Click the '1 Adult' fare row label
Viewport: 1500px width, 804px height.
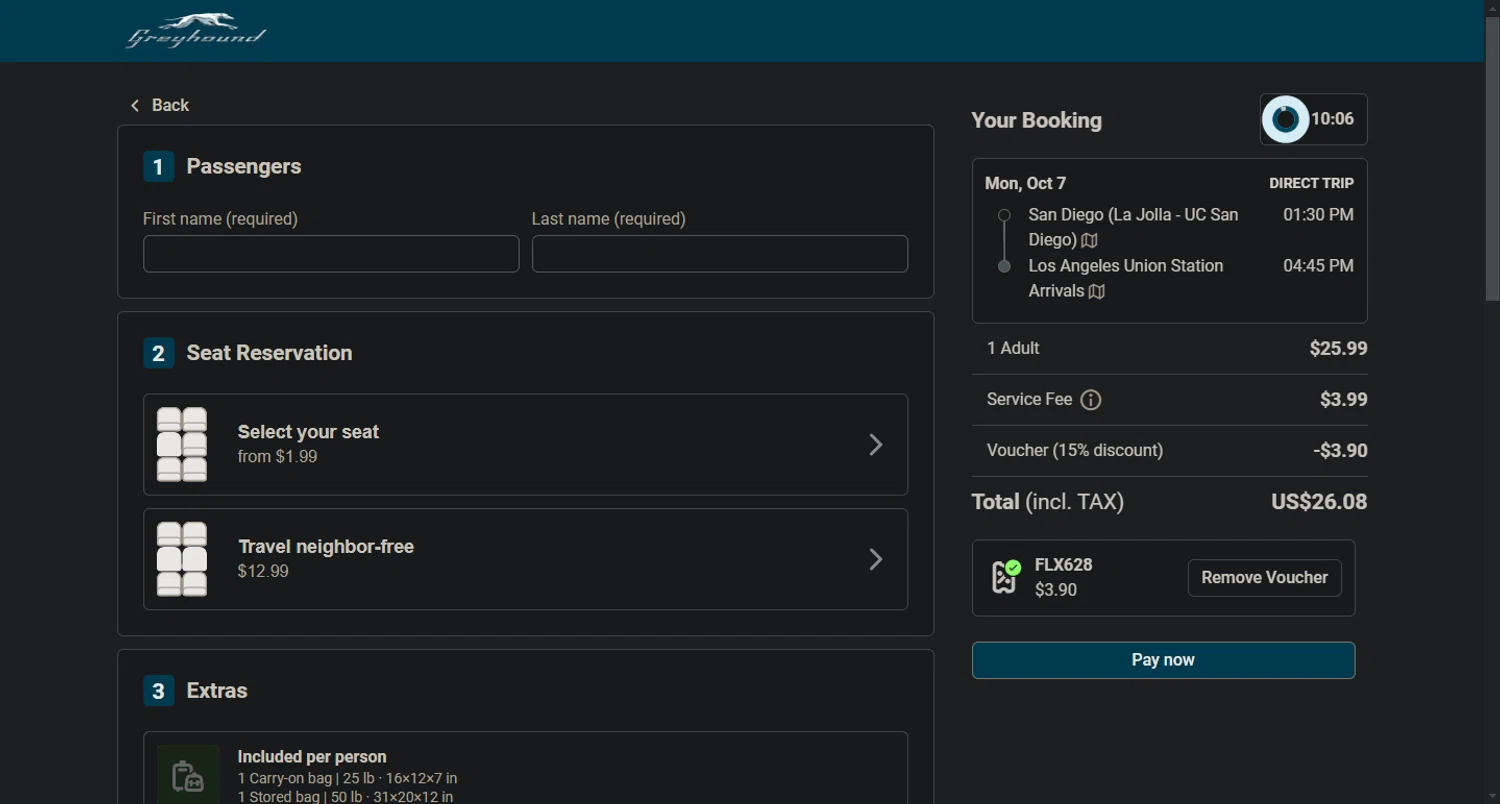1013,348
